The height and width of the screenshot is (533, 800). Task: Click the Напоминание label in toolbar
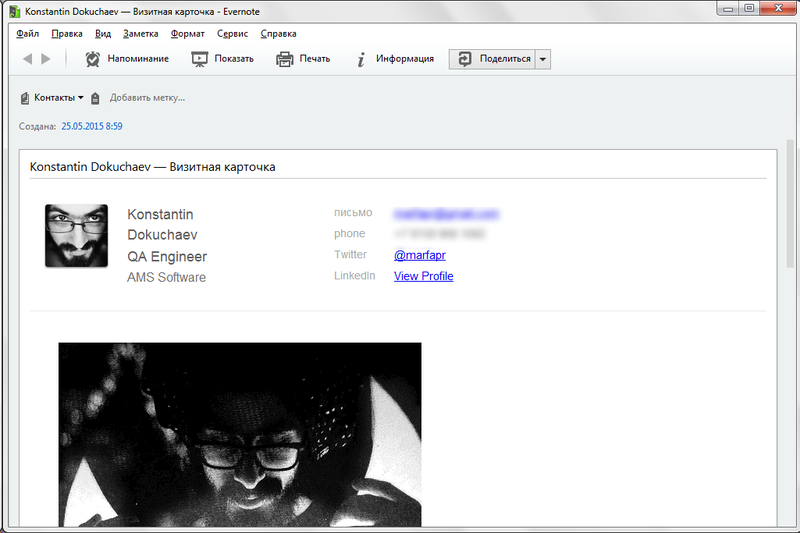click(138, 59)
